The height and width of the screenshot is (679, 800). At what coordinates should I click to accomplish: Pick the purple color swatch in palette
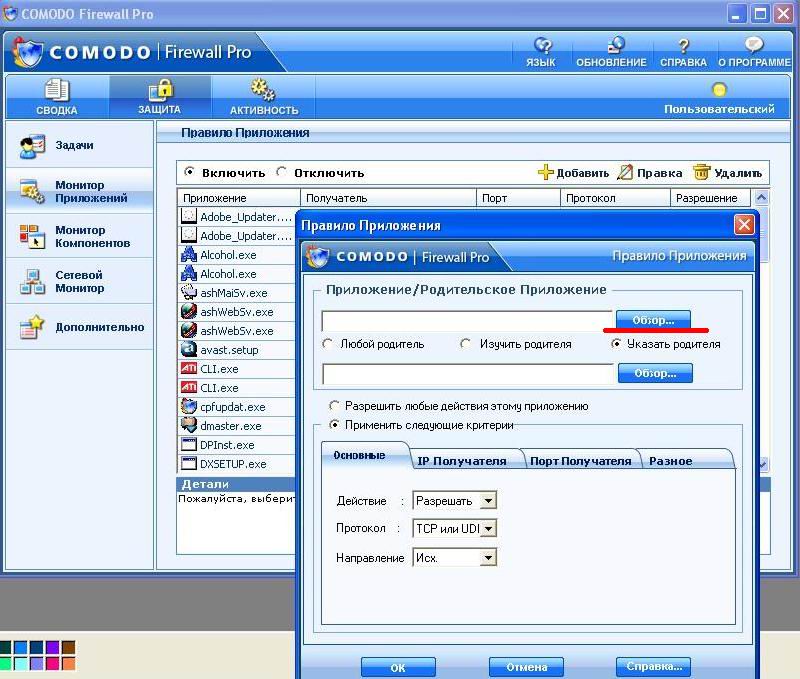pos(53,648)
